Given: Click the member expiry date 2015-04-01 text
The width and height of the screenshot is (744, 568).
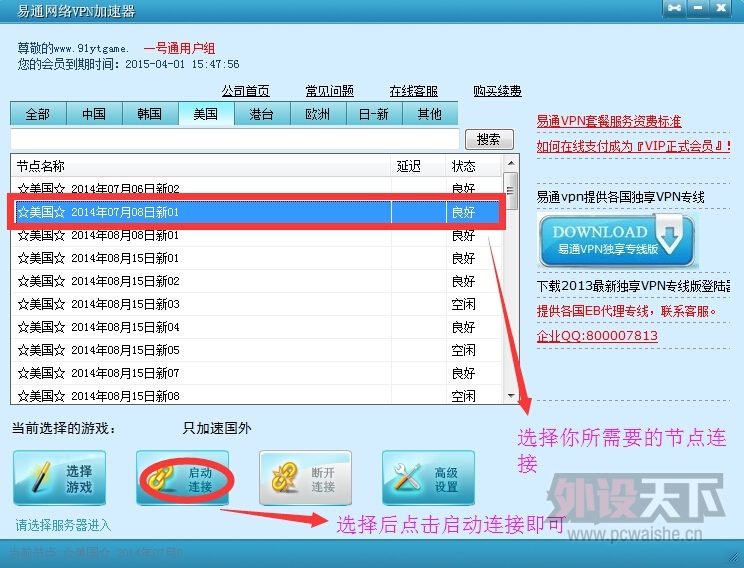Looking at the screenshot, I should click(x=182, y=64).
